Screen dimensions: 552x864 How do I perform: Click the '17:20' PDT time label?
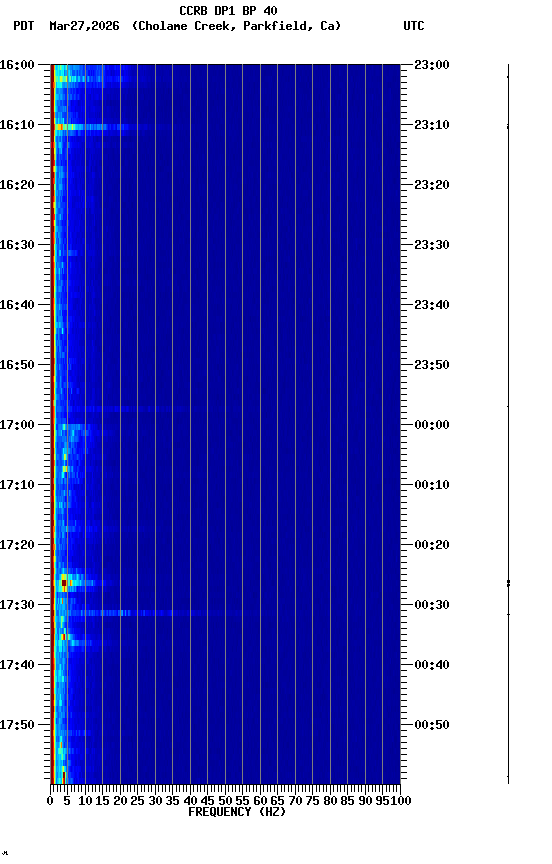pyautogui.click(x=17, y=545)
